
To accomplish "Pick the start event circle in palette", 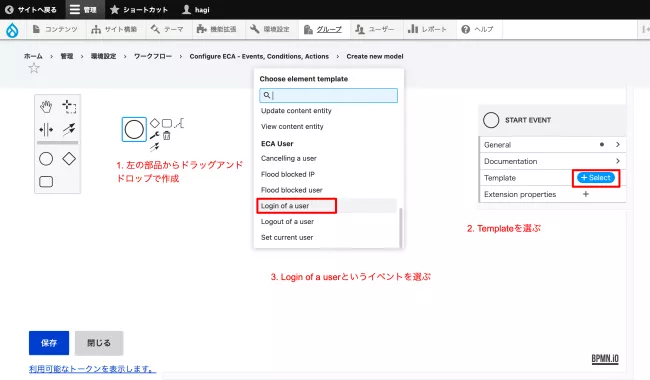I will tap(46, 159).
